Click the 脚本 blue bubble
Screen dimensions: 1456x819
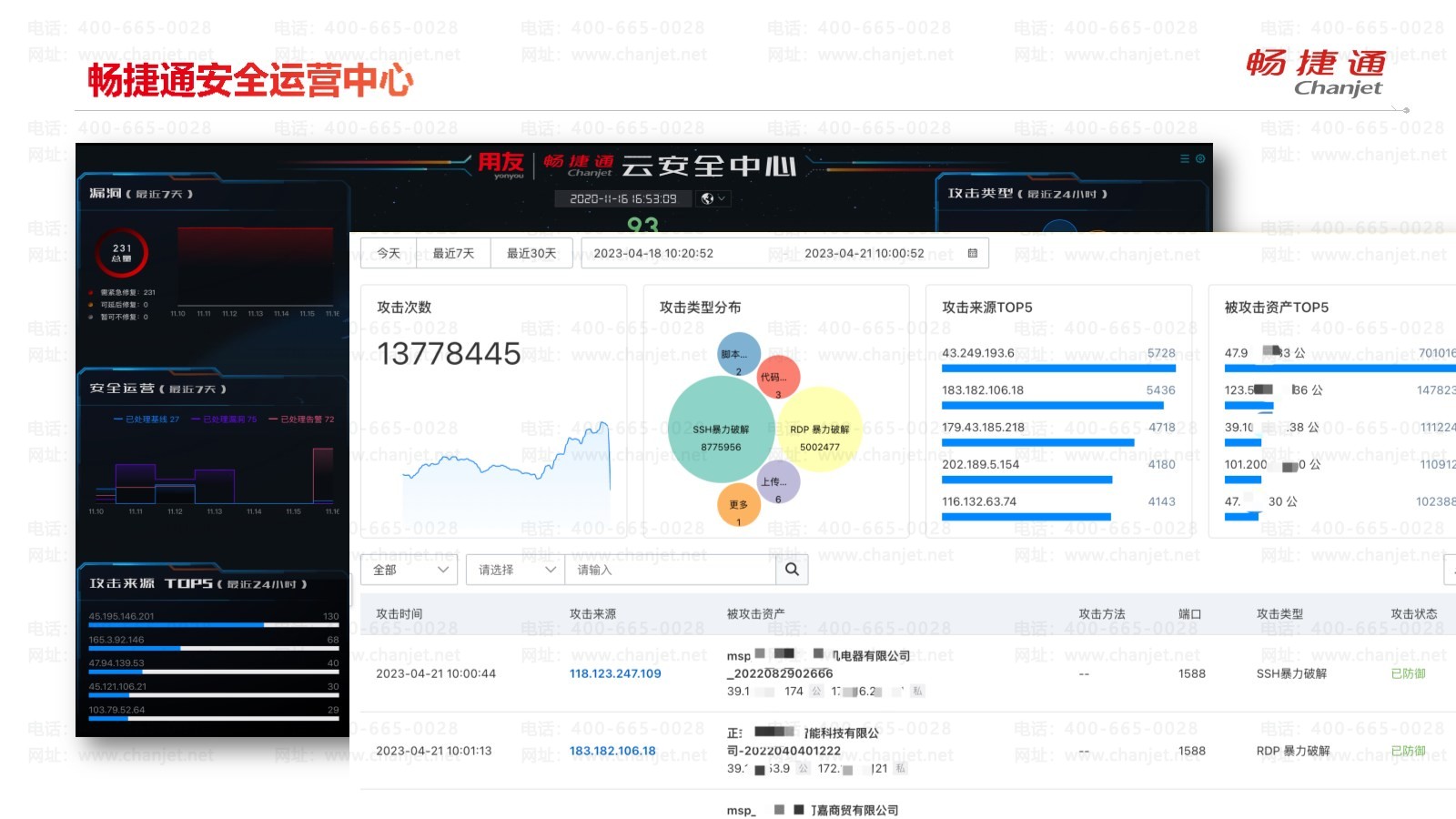coord(738,355)
